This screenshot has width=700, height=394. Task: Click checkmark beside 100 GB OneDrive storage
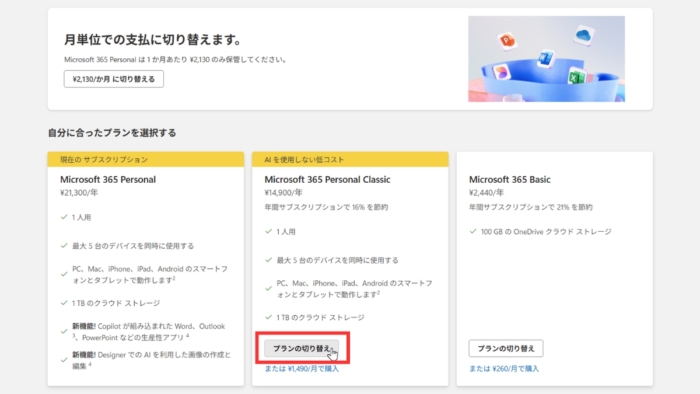(473, 231)
